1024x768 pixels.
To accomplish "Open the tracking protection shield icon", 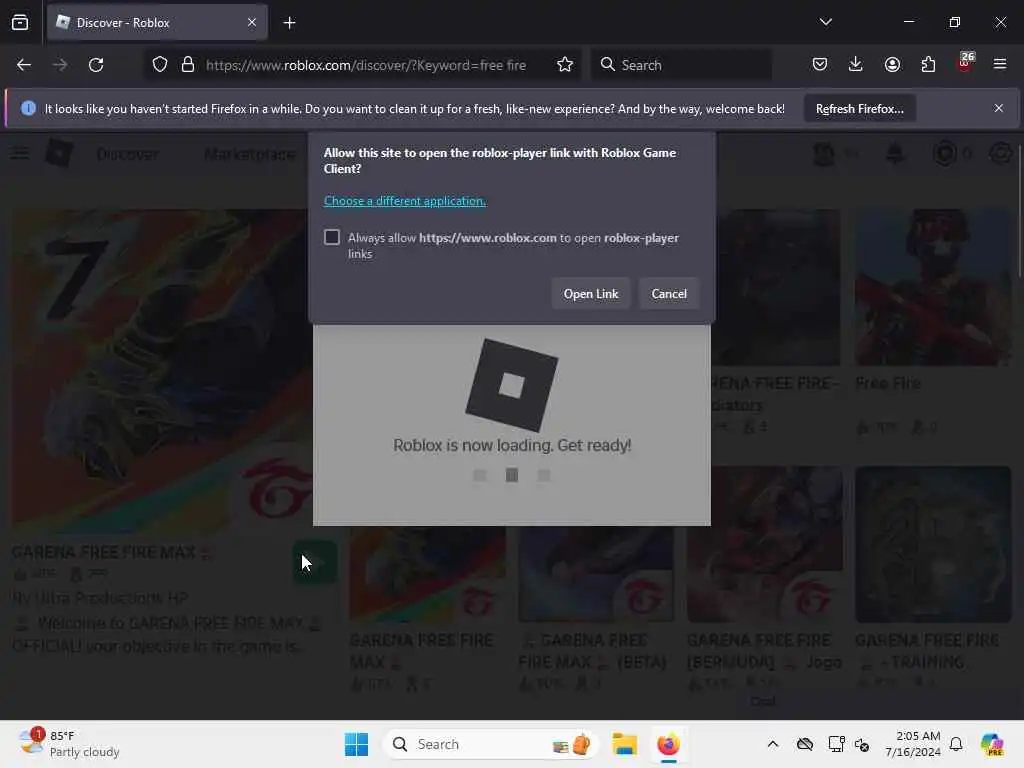I will 160,65.
